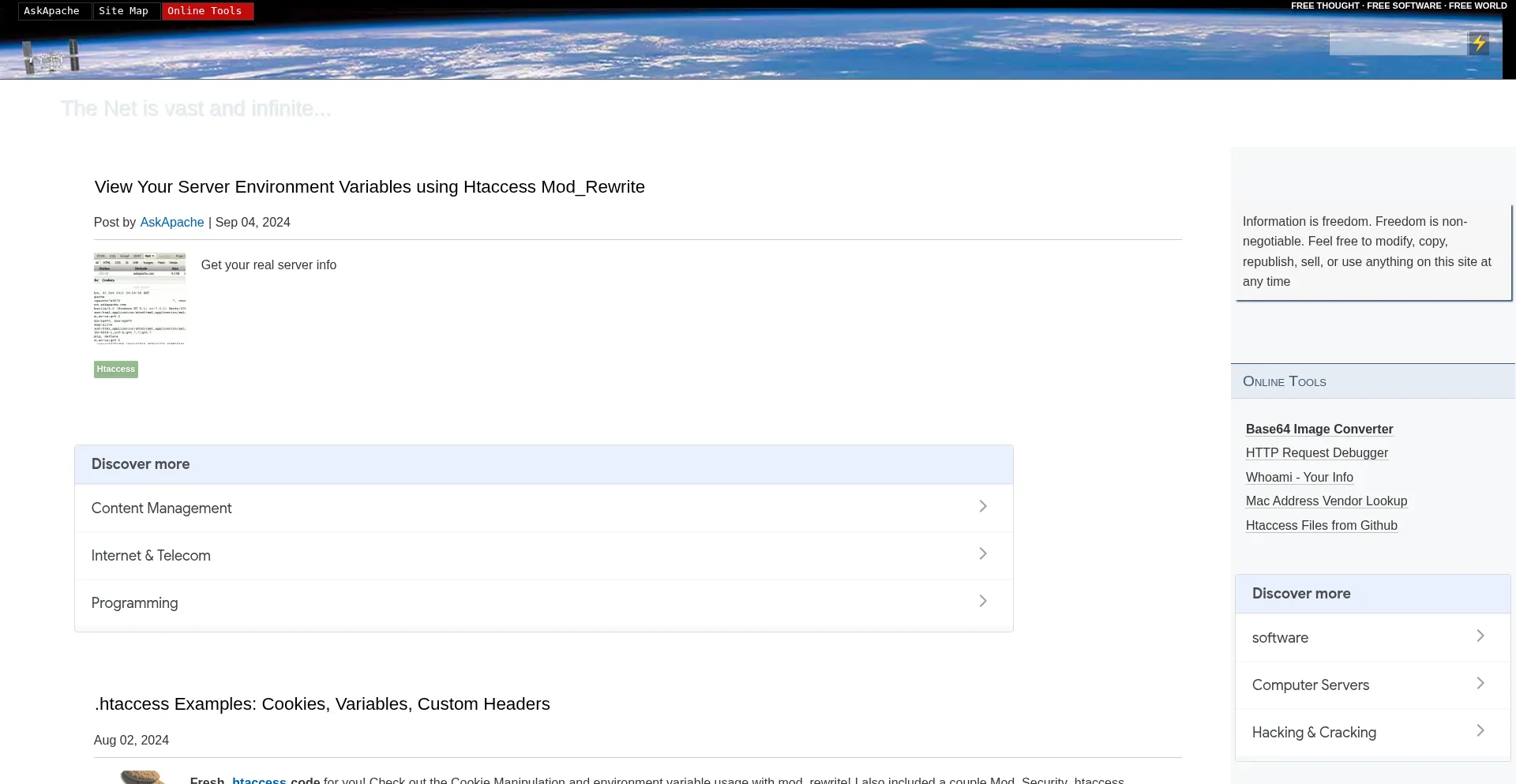Open the server info article thumbnail

tap(140, 298)
